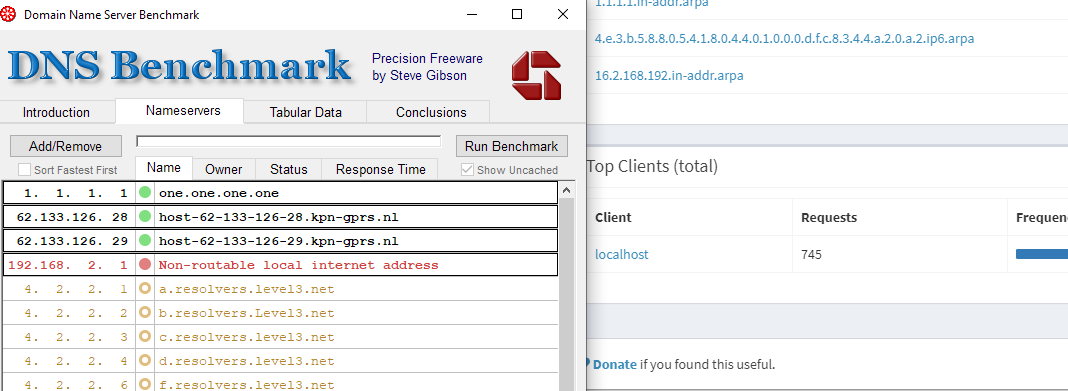Click the Donate link
The image size is (1068, 391).
(x=614, y=364)
